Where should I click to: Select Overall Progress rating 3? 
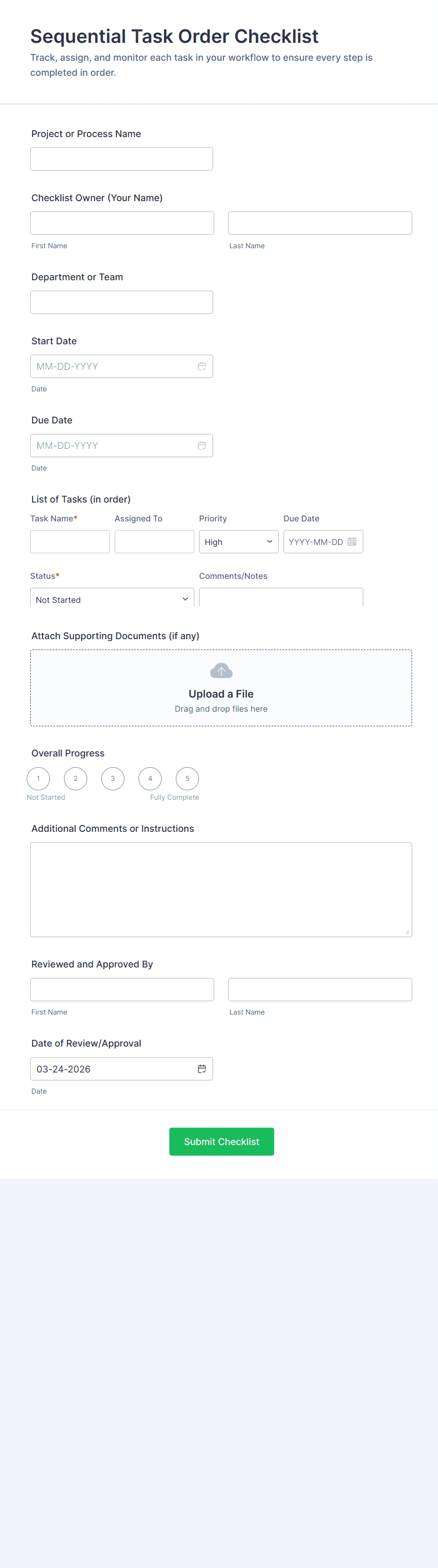point(113,779)
